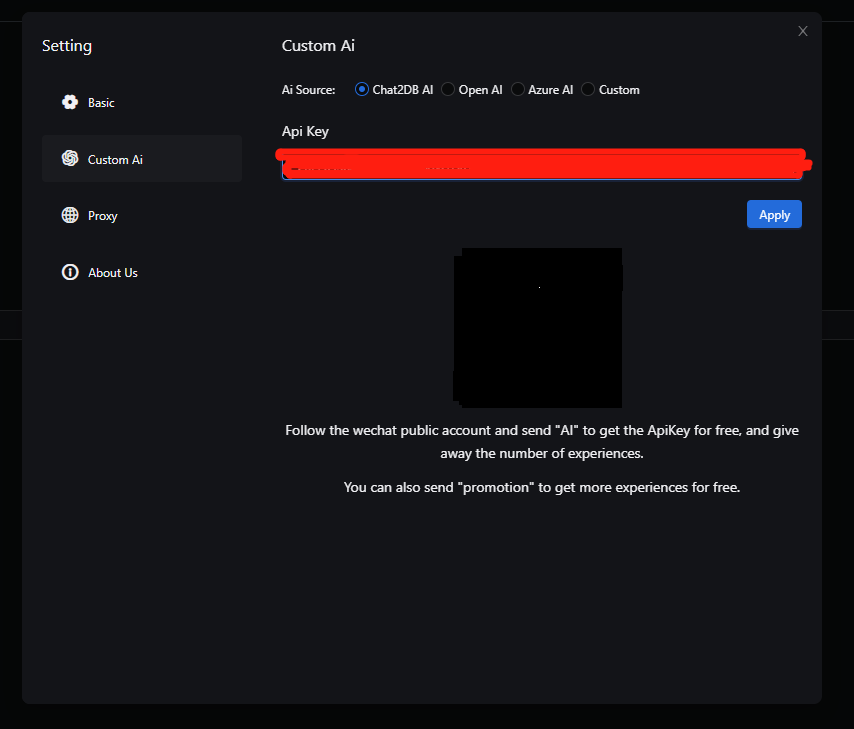Go to the About Us section
854x729 pixels.
point(142,272)
